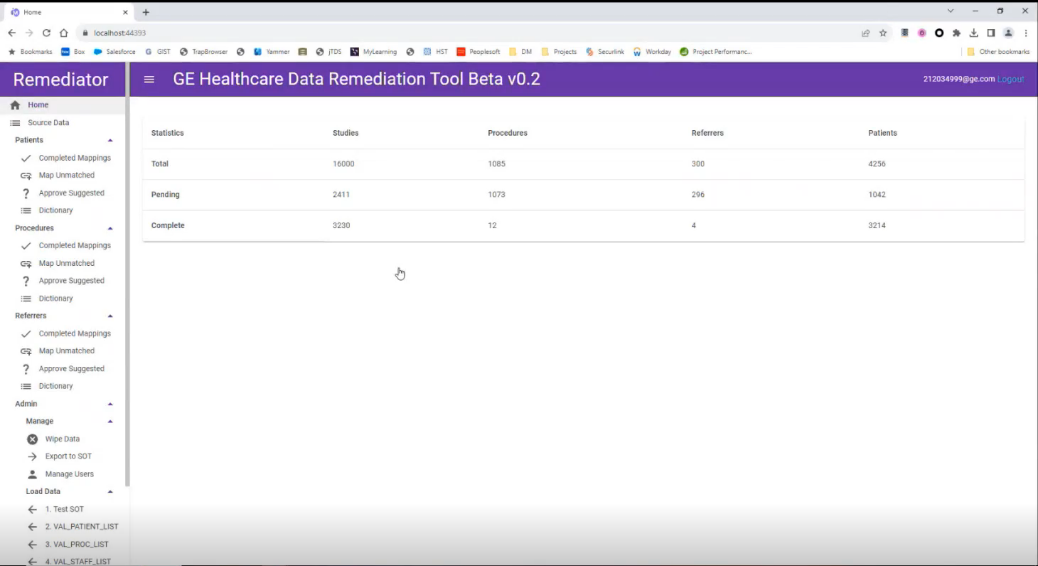Click the Pending referrers value 296
Viewport: 1038px width, 566px height.
click(x=698, y=195)
